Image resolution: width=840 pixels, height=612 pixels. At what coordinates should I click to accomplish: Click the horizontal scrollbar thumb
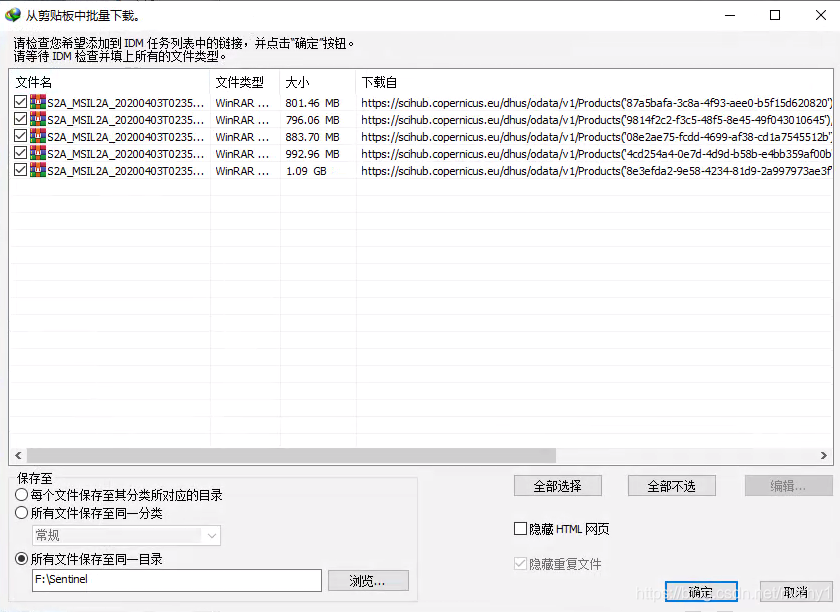tap(291, 456)
